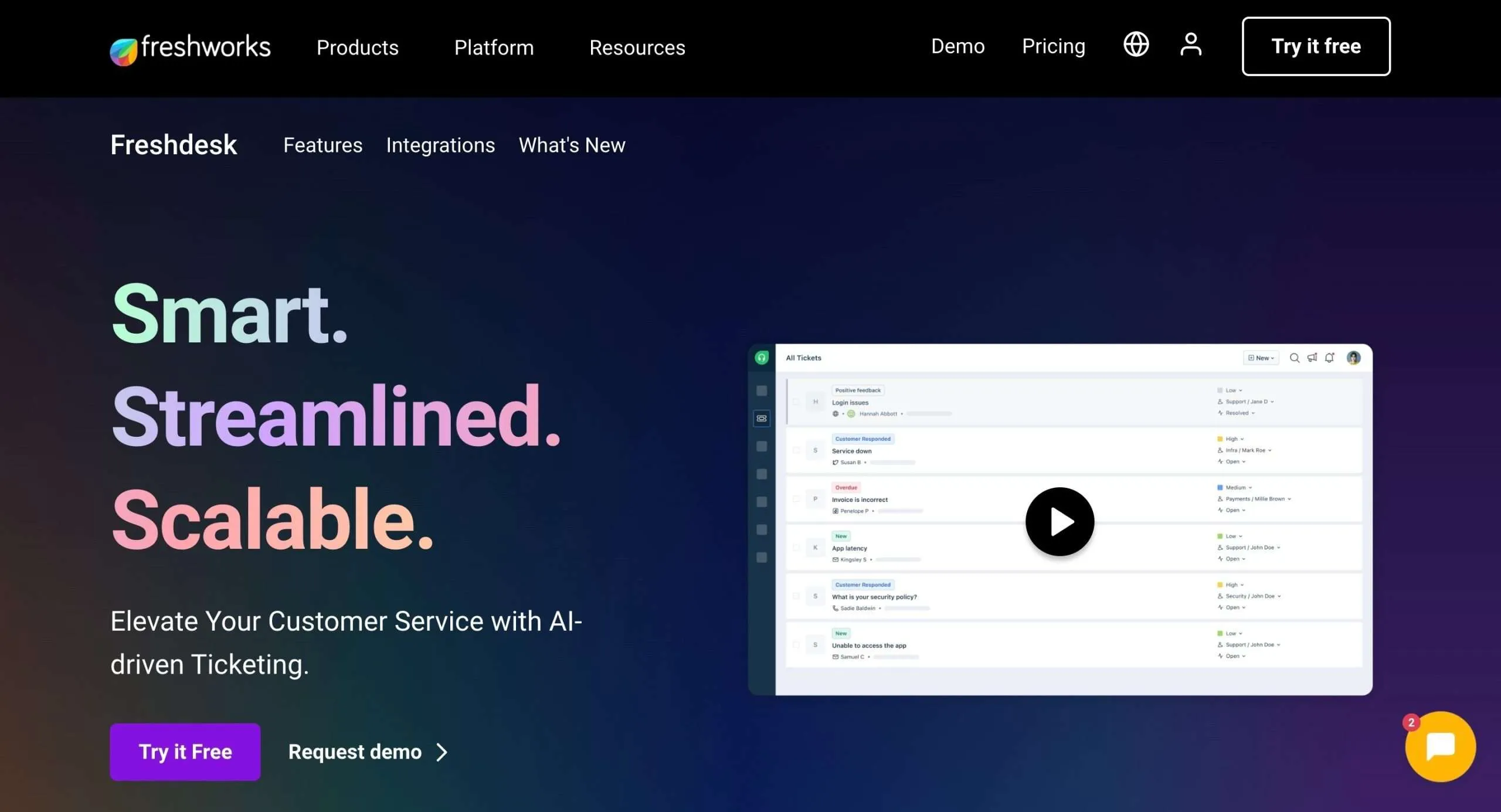Viewport: 1501px width, 812px height.
Task: Select the tickets icon in the preview sidebar
Action: point(761,418)
